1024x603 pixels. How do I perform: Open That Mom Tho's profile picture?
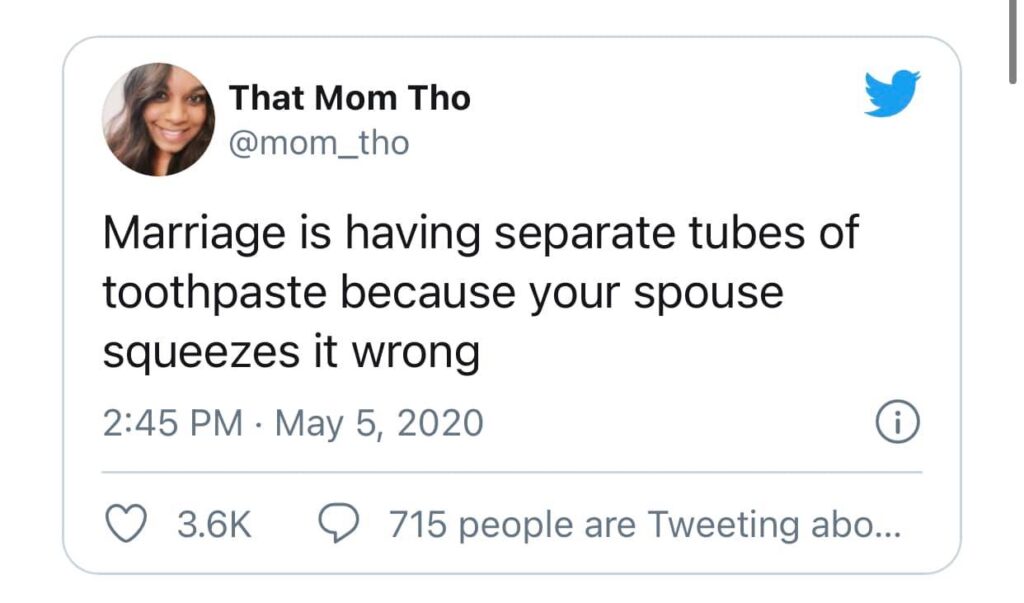click(x=158, y=120)
